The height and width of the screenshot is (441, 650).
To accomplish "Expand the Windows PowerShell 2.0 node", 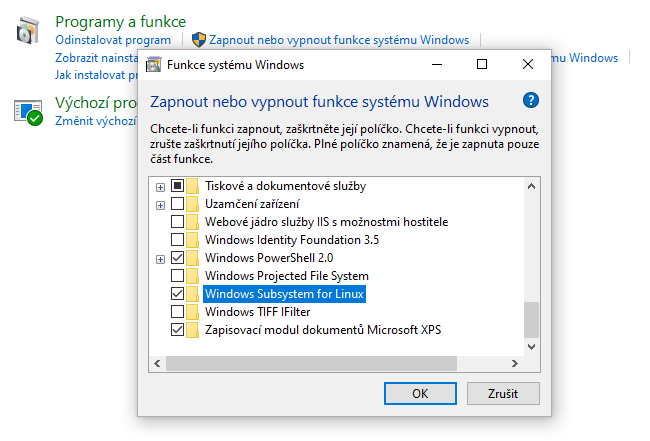I will [160, 258].
